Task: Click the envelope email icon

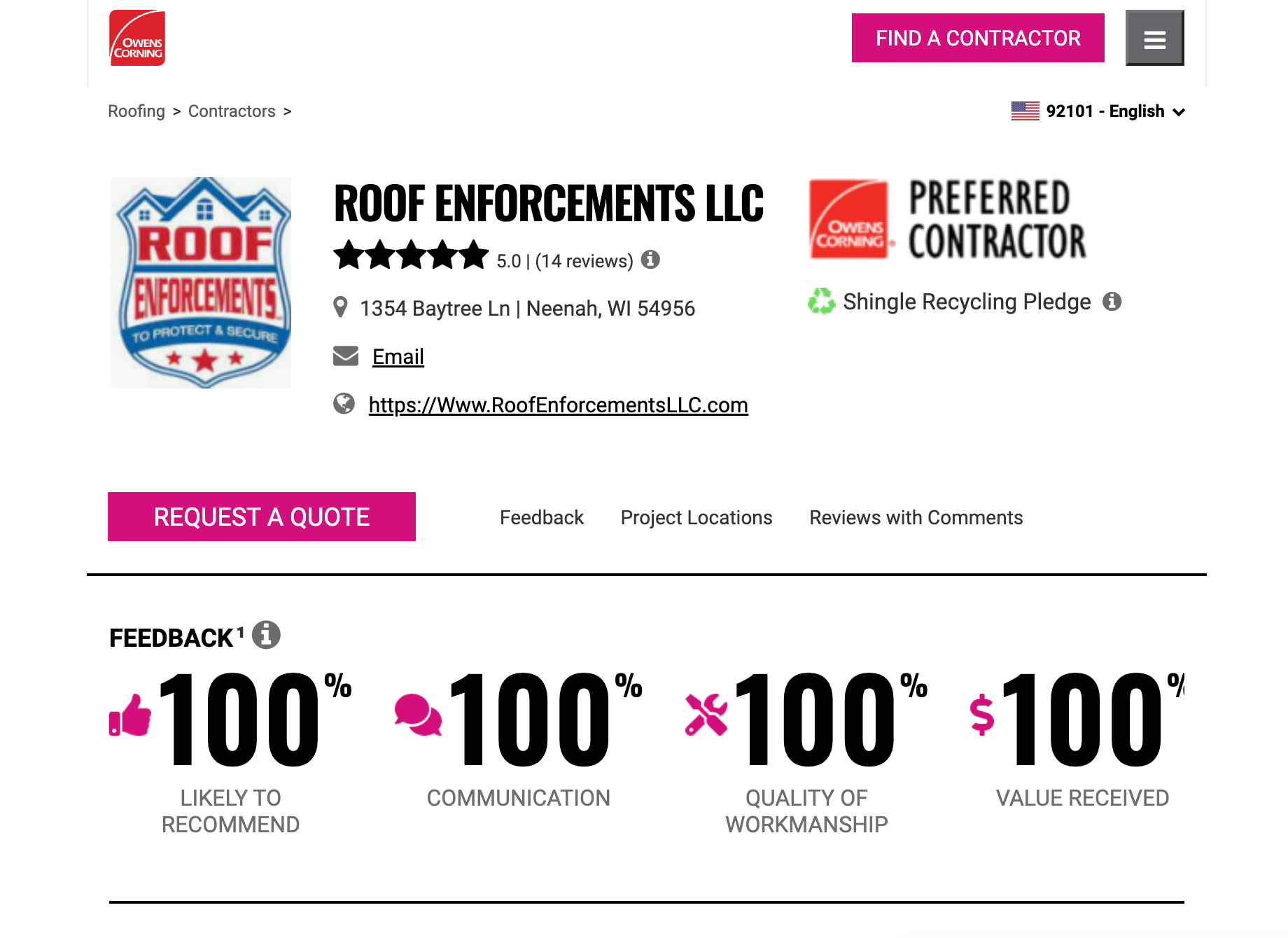Action: point(346,356)
